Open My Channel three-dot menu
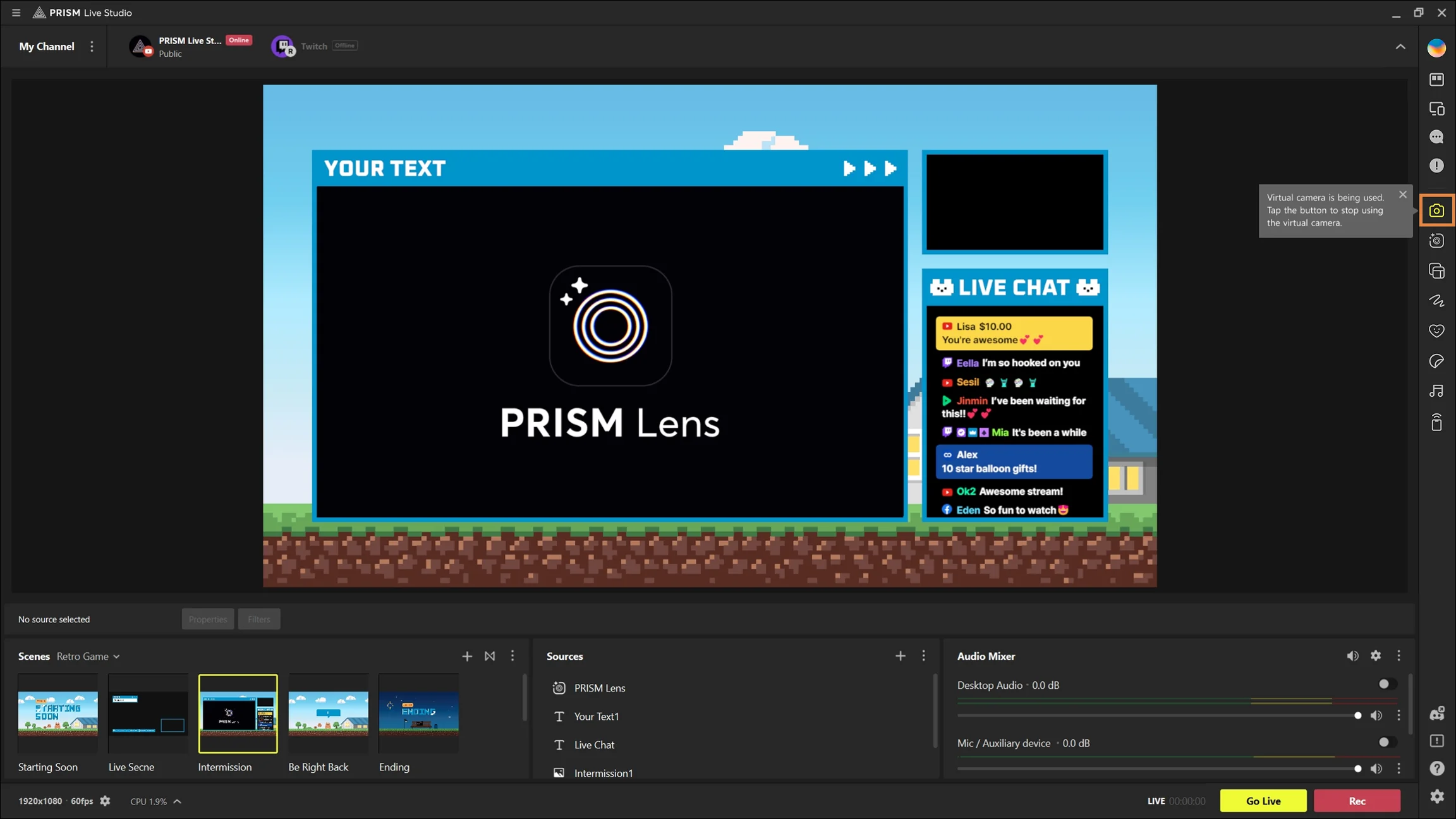Viewport: 1456px width, 819px height. click(92, 46)
